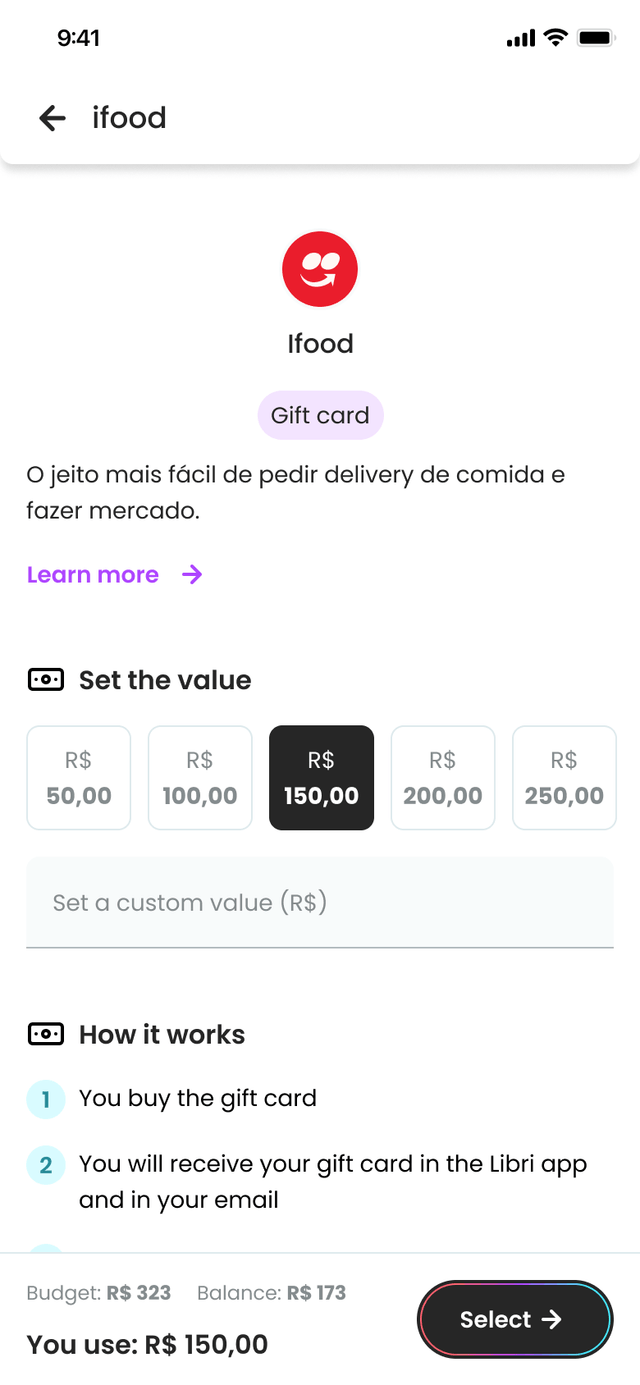Tap the battery icon in status bar
Screen dimensions: 640x1385
(595, 38)
